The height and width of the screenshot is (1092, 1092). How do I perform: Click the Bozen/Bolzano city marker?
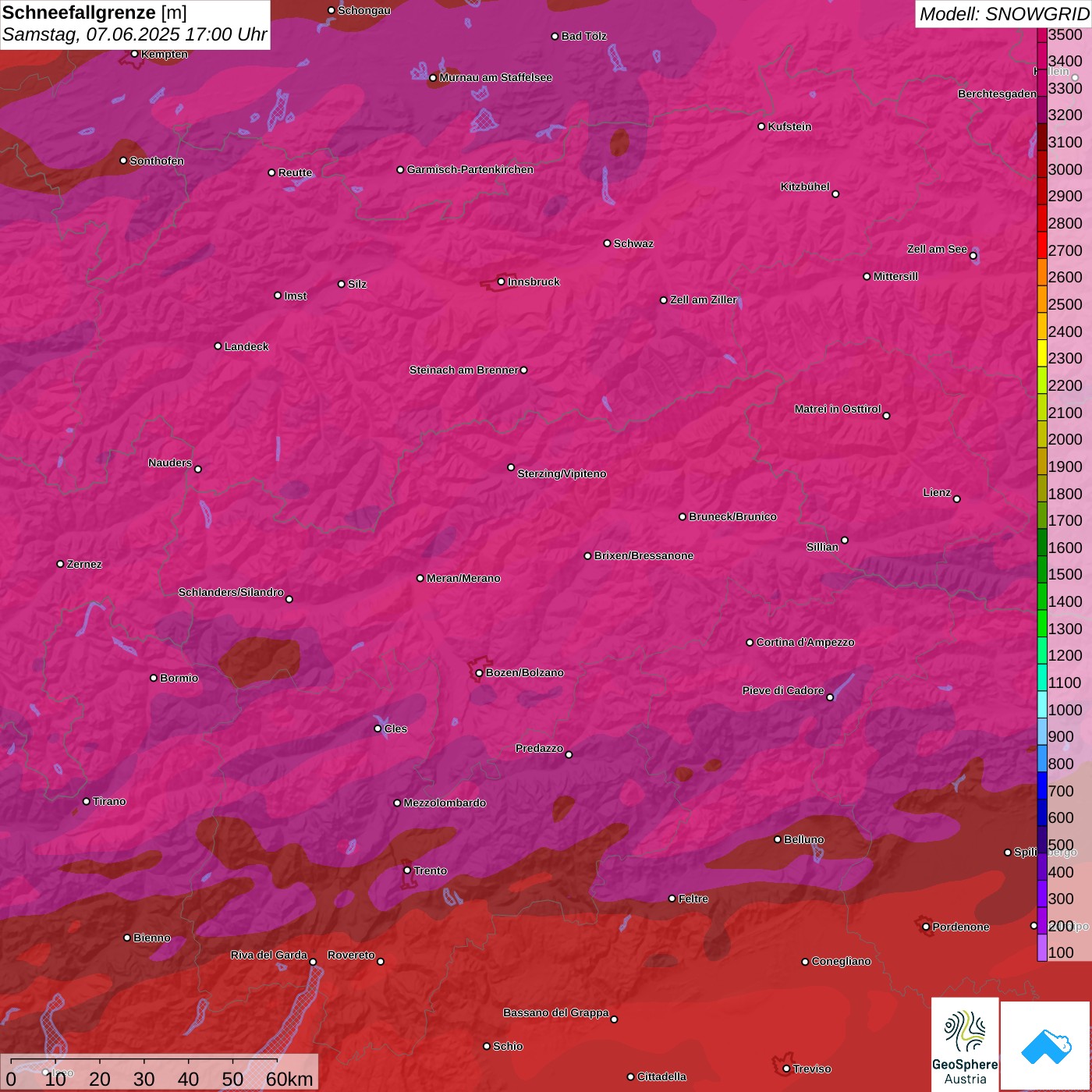479,672
